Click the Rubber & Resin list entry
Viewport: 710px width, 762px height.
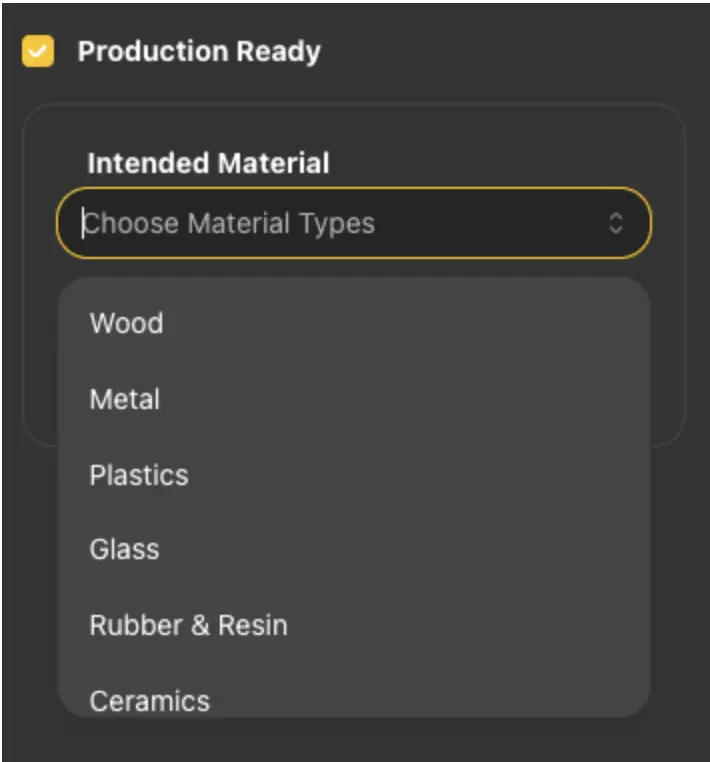[188, 625]
